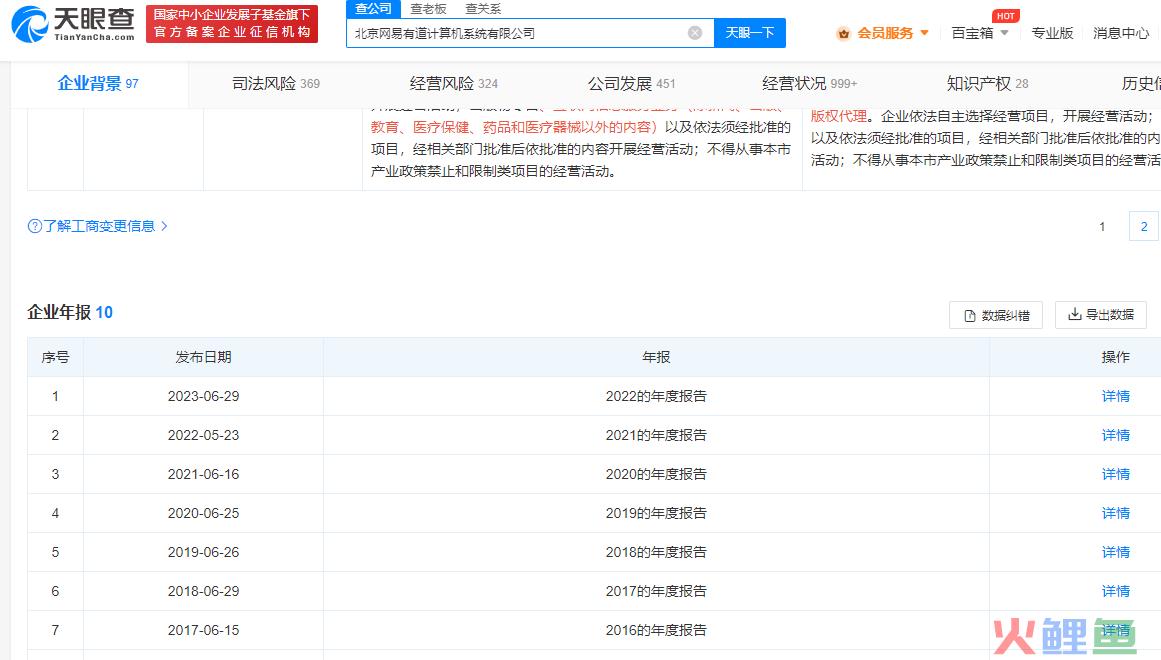Screen dimensions: 1161x660
Task: Select the date 2021-06-16
Action: pyautogui.click(x=204, y=474)
